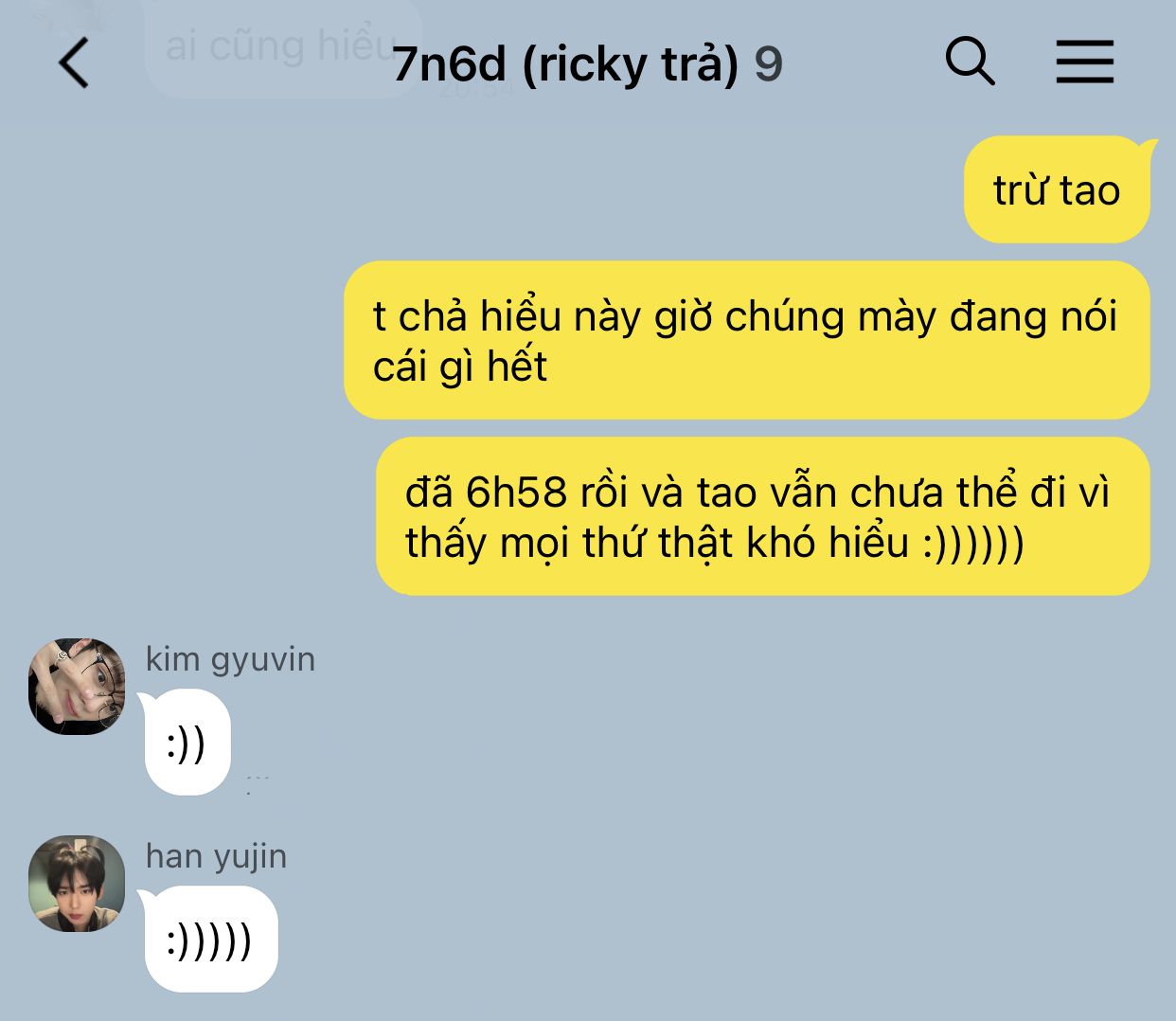
Task: Select kim gyuvin's ':))' message bubble
Action: pyautogui.click(x=187, y=743)
